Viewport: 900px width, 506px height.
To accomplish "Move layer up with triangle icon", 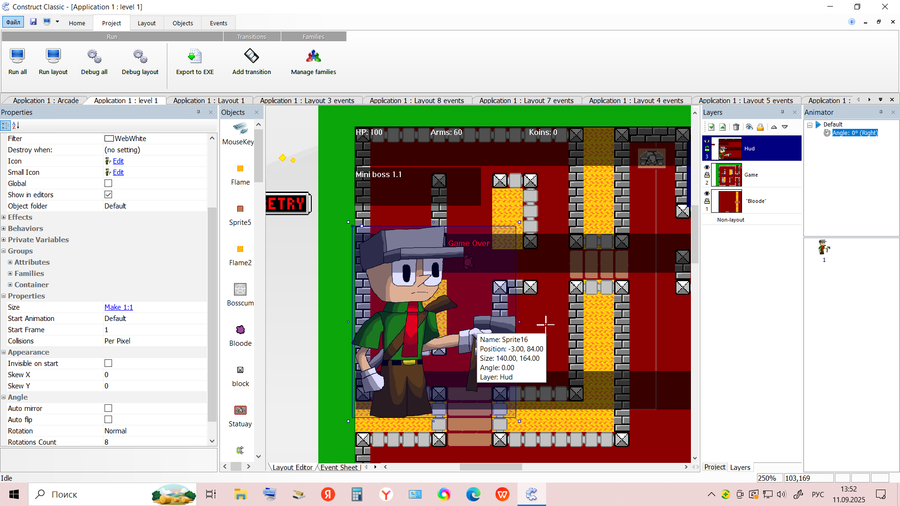I will point(774,127).
